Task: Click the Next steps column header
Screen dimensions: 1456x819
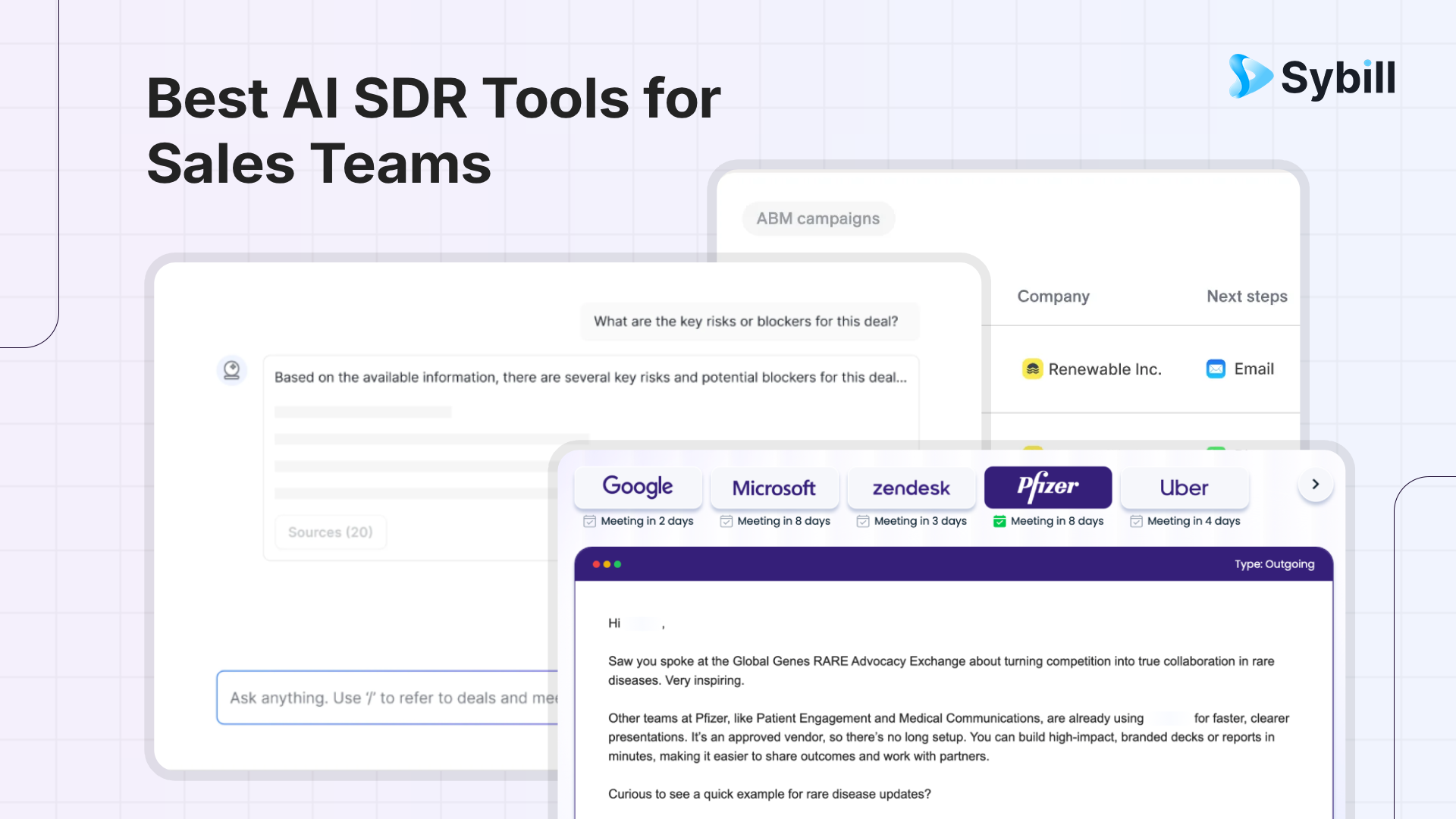Action: 1247,297
